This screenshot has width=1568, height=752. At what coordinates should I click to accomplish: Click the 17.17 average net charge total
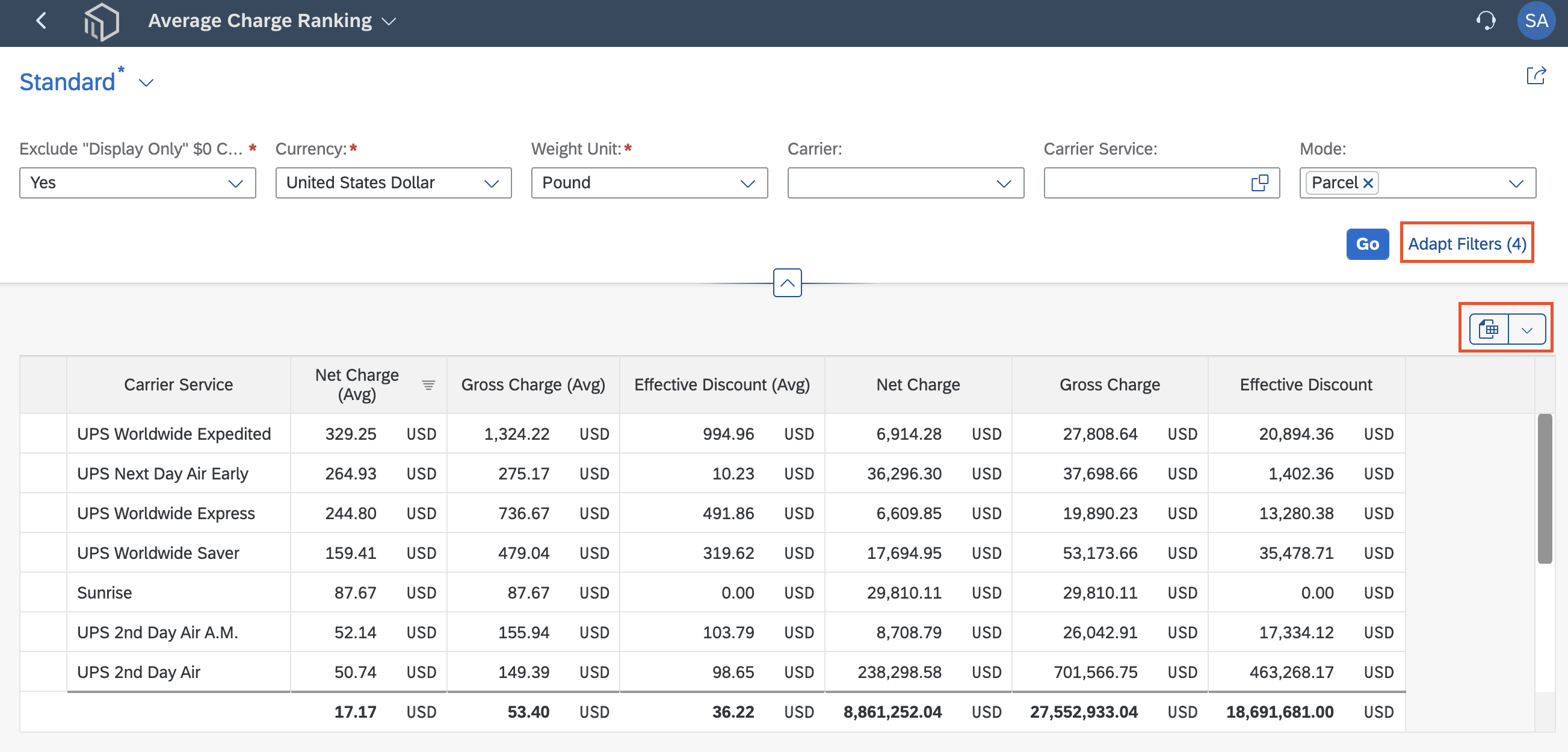(x=355, y=712)
